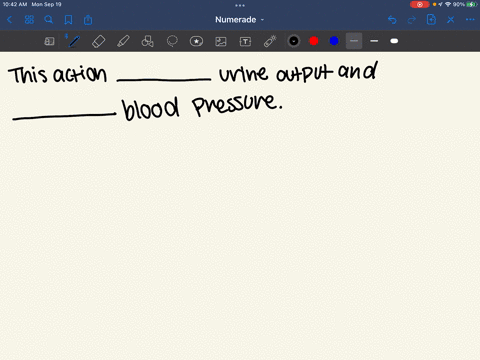
Task: Add a new page
Action: (431, 20)
